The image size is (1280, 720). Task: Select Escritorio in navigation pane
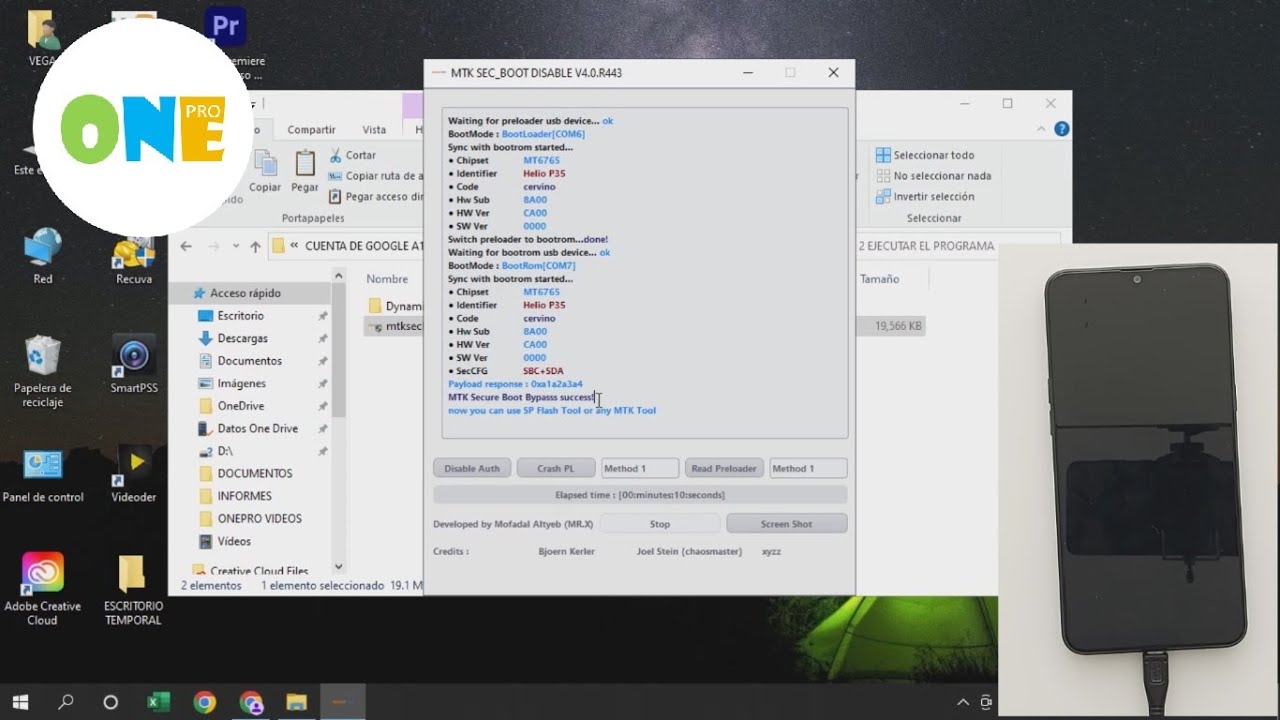point(241,316)
